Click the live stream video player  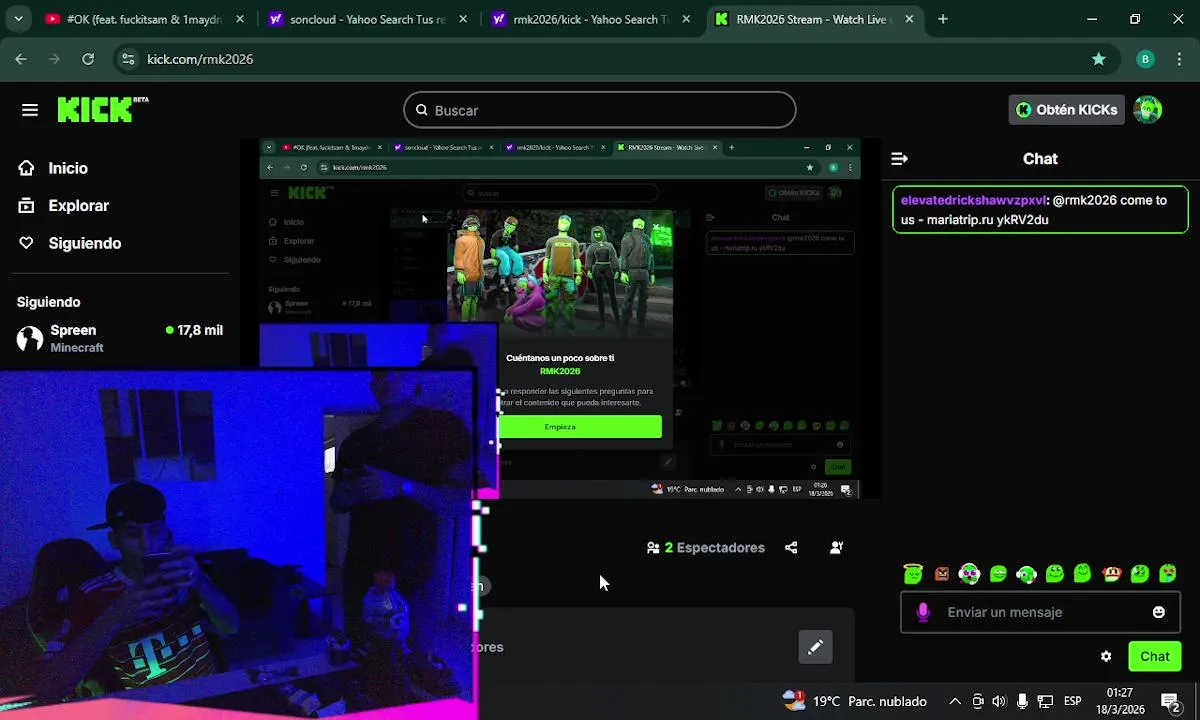(x=560, y=318)
